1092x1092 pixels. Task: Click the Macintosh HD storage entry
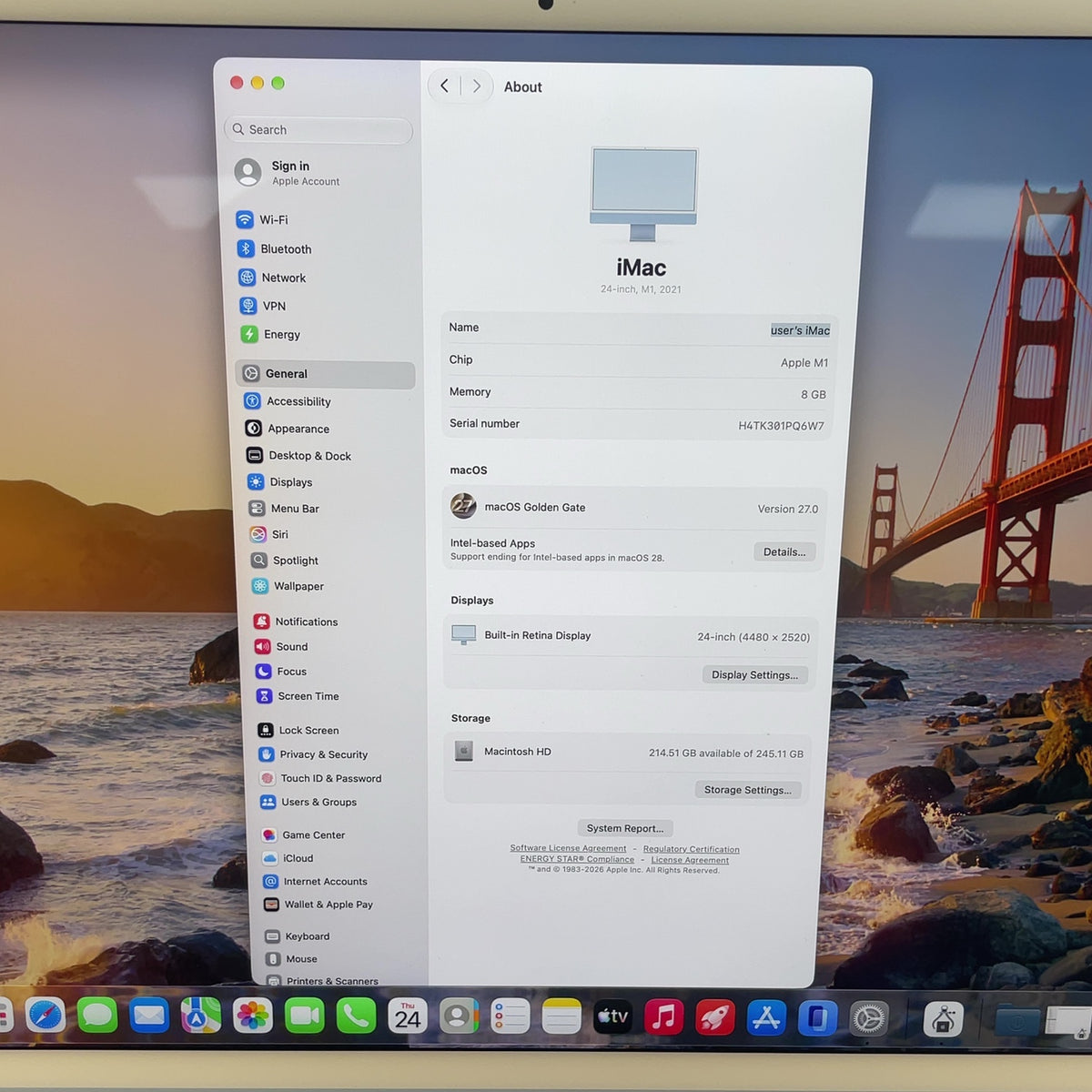(628, 752)
